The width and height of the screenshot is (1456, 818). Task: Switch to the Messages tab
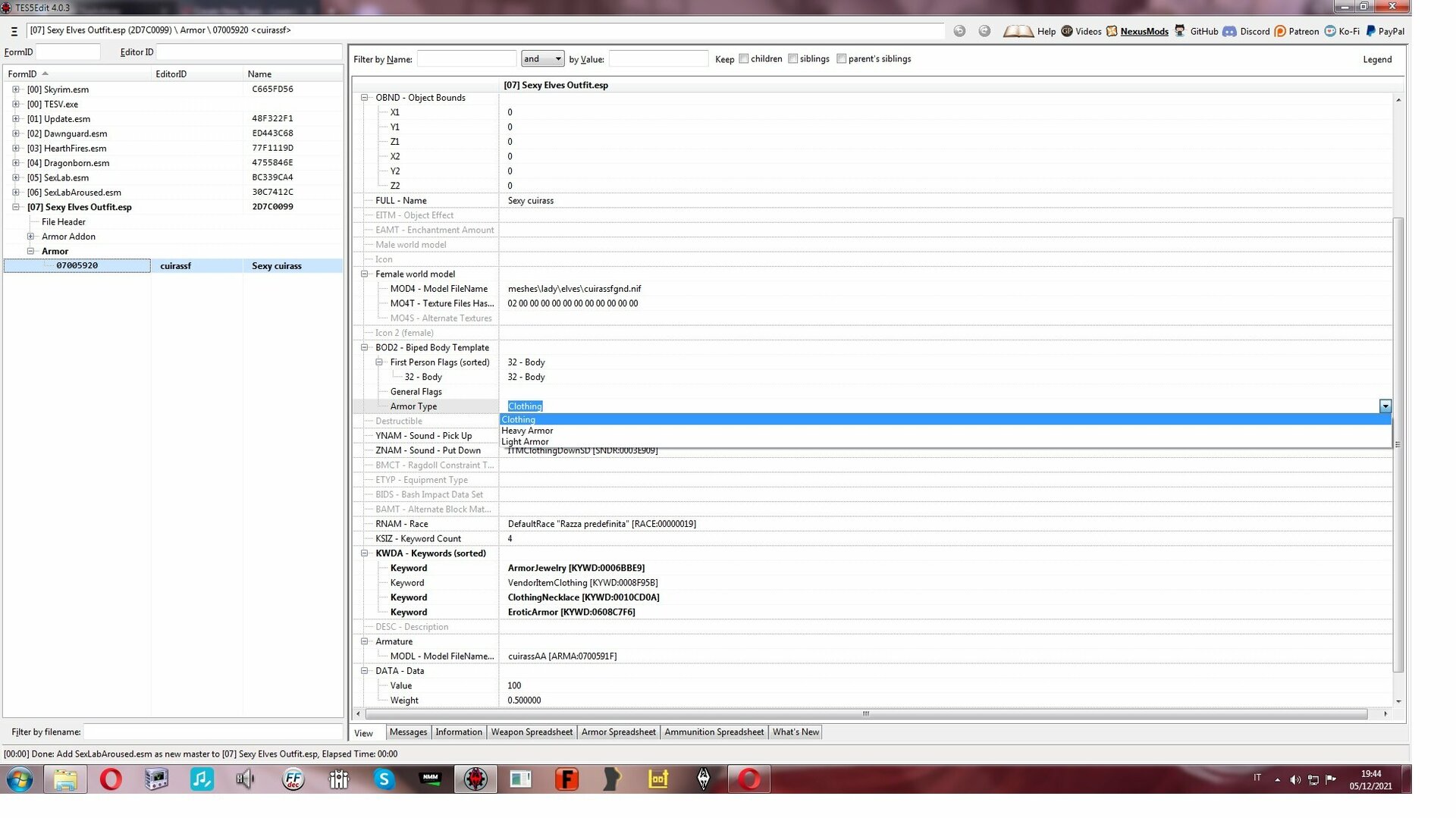point(408,732)
